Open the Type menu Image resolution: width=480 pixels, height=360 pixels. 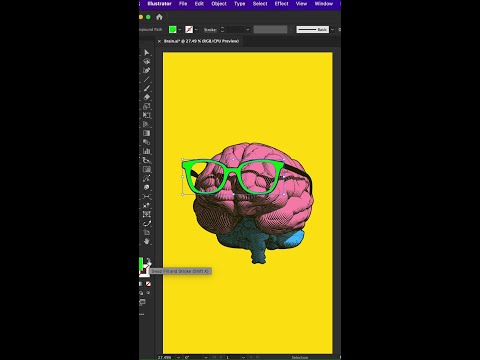(x=239, y=4)
